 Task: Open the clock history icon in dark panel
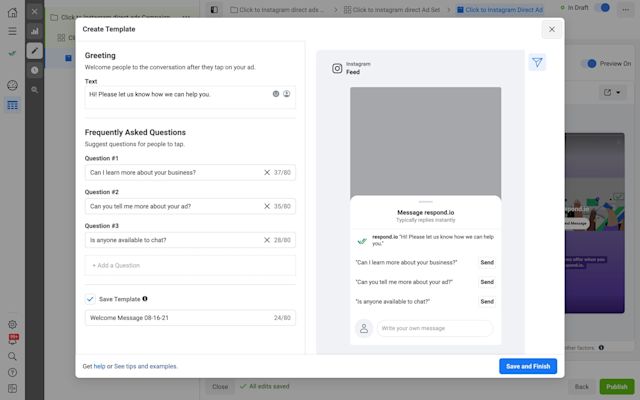tap(34, 70)
